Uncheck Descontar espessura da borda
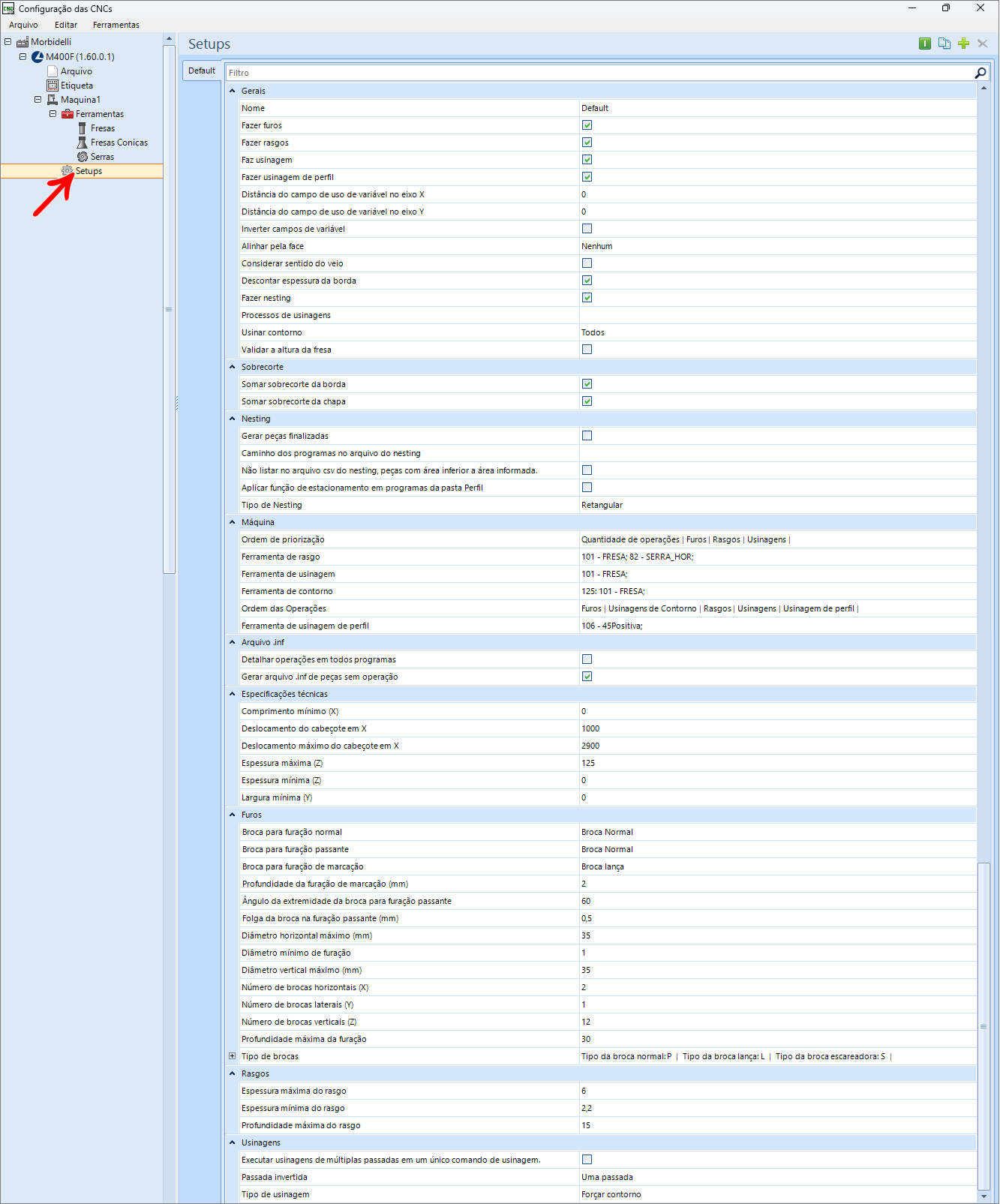Screen dimensions: 1000x1204 pos(587,281)
